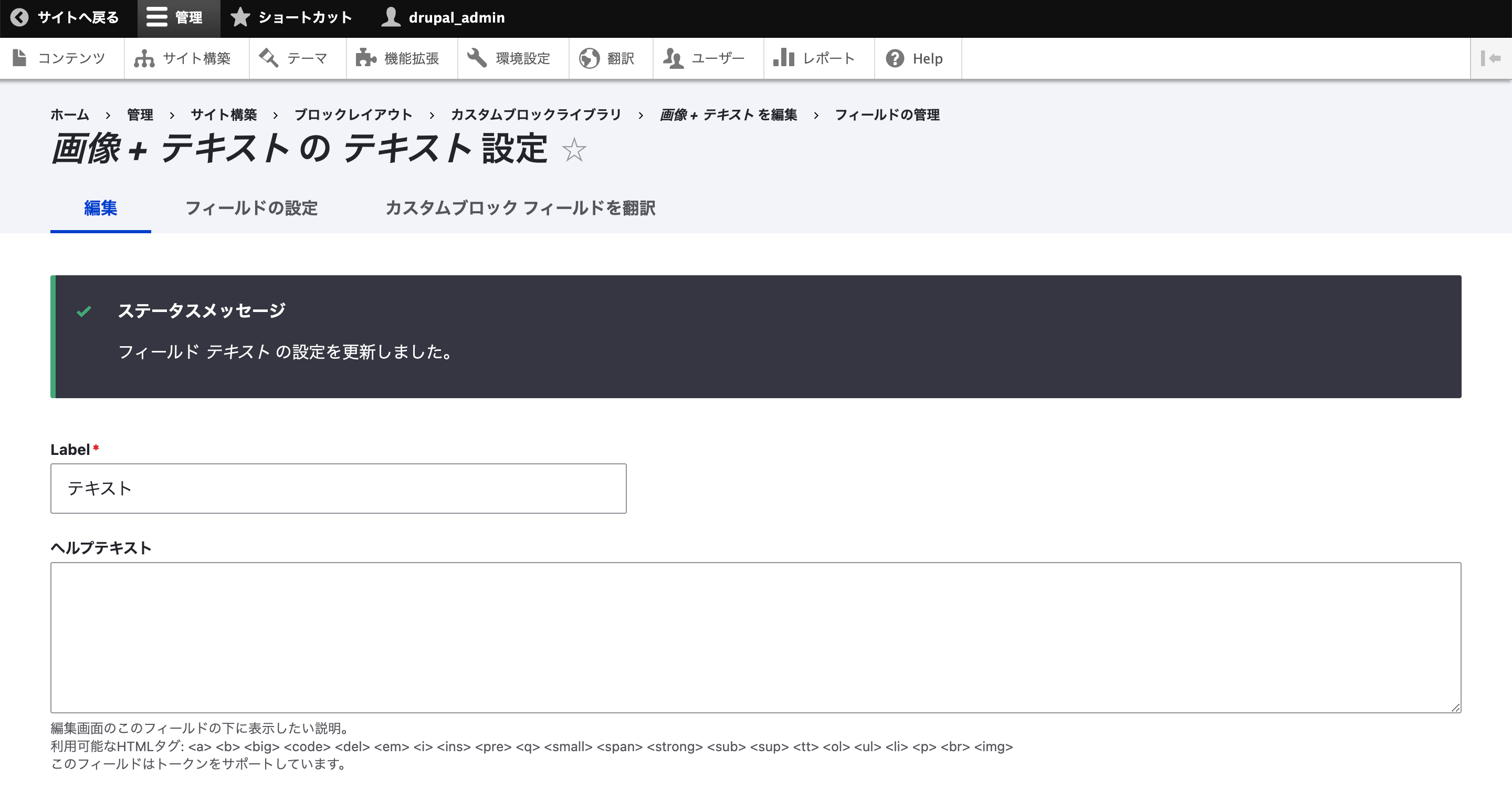Open the ユーザー admin menu

tap(708, 58)
